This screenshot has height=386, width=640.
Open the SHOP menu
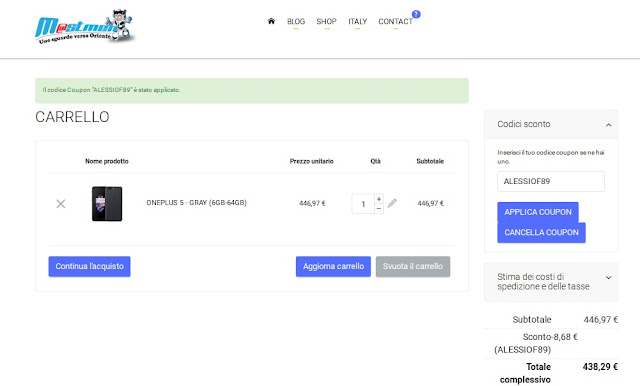click(x=327, y=22)
